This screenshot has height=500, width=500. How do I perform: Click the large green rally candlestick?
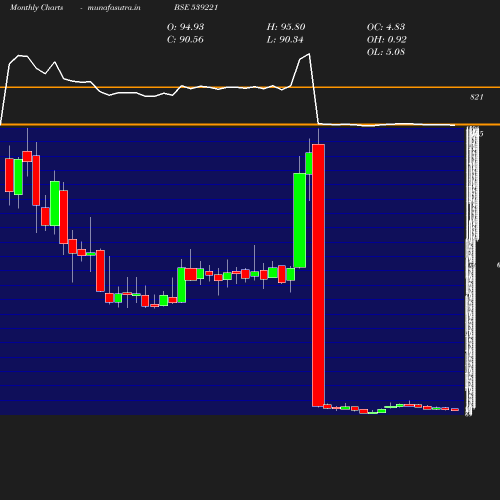300,220
